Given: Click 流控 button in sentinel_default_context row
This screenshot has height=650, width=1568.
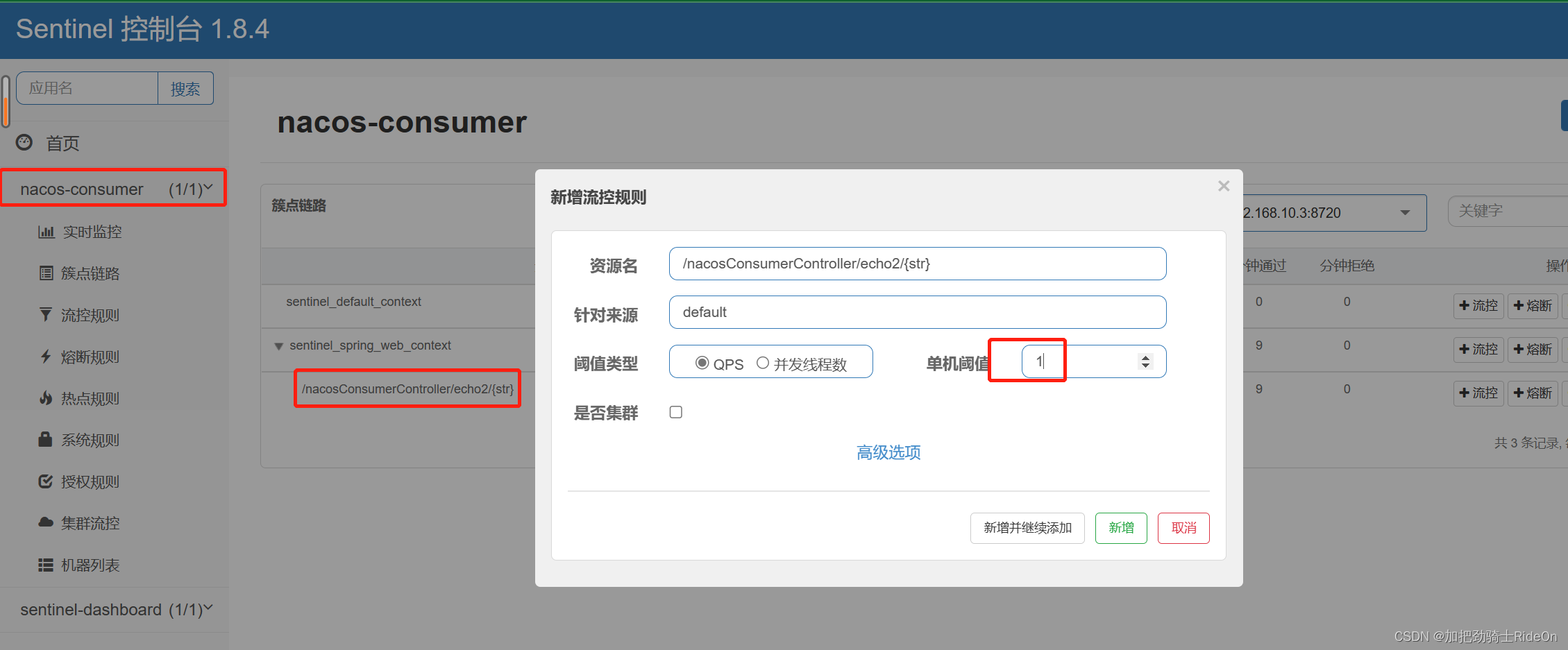Looking at the screenshot, I should pos(1478,306).
